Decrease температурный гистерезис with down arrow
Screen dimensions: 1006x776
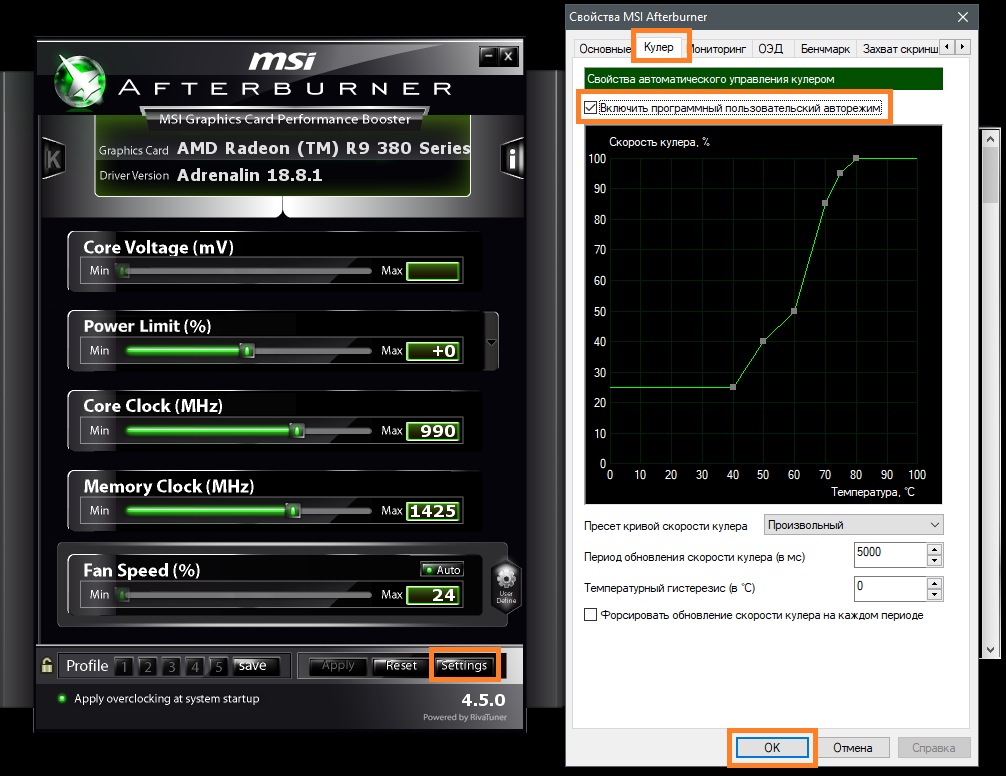[x=935, y=595]
